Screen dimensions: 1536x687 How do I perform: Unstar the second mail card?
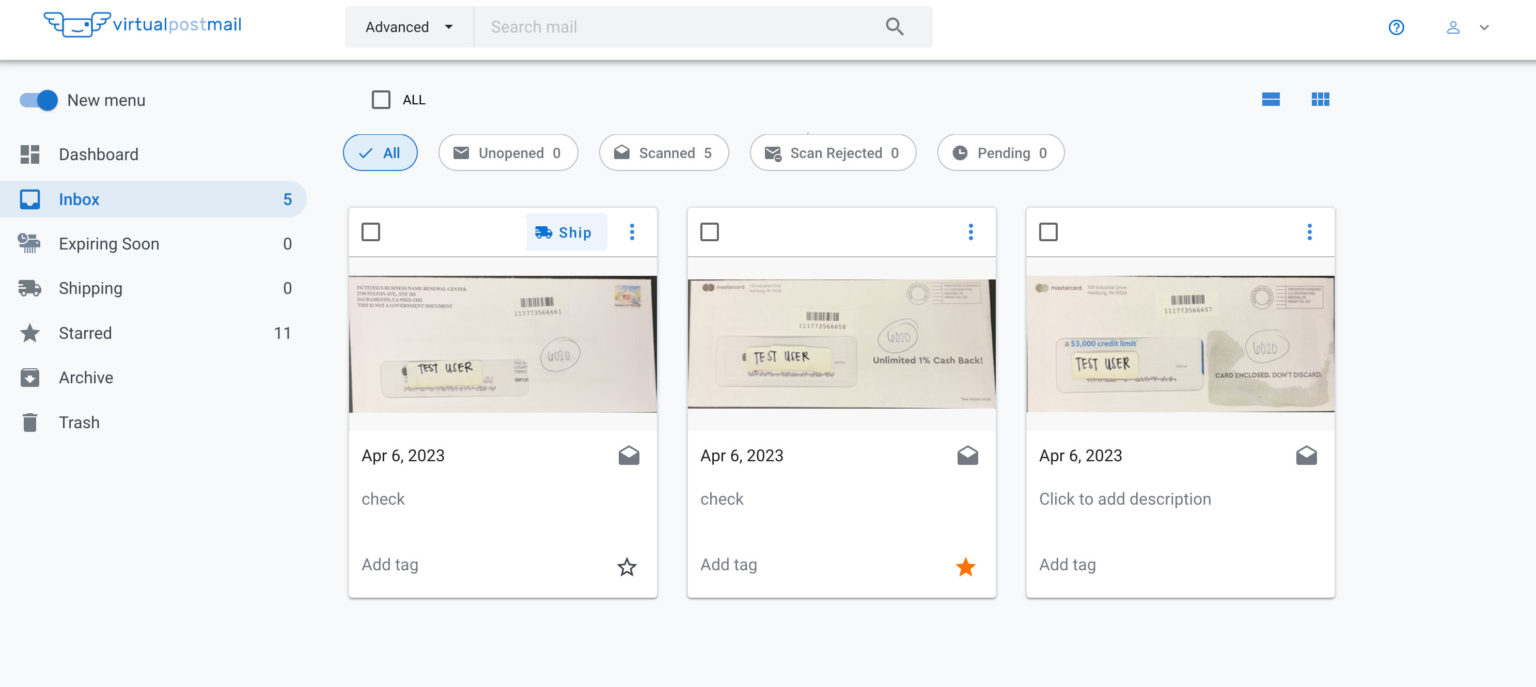[965, 566]
